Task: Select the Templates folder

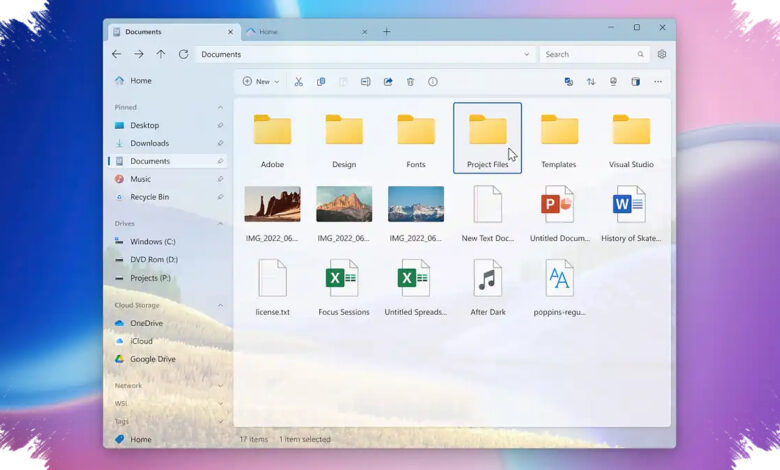Action: tap(559, 138)
